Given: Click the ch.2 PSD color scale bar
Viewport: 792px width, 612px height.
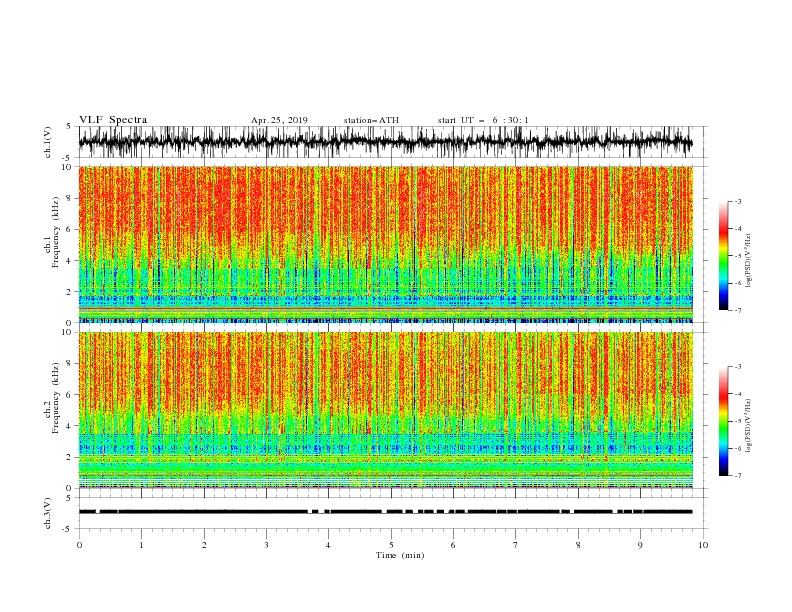Looking at the screenshot, I should pos(723,421).
